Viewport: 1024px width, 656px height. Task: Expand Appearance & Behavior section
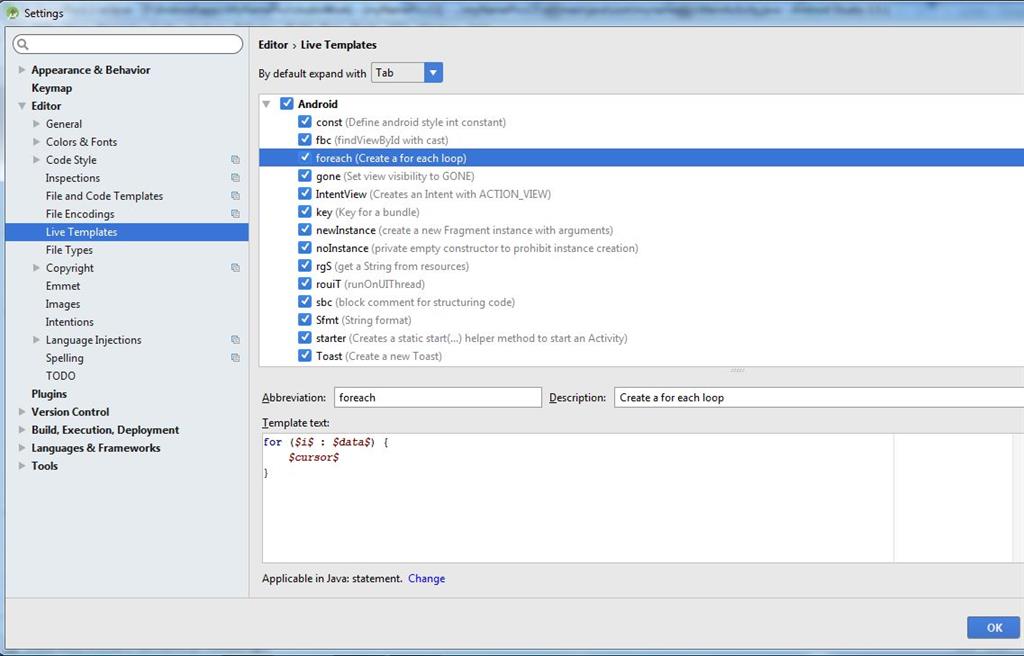22,69
